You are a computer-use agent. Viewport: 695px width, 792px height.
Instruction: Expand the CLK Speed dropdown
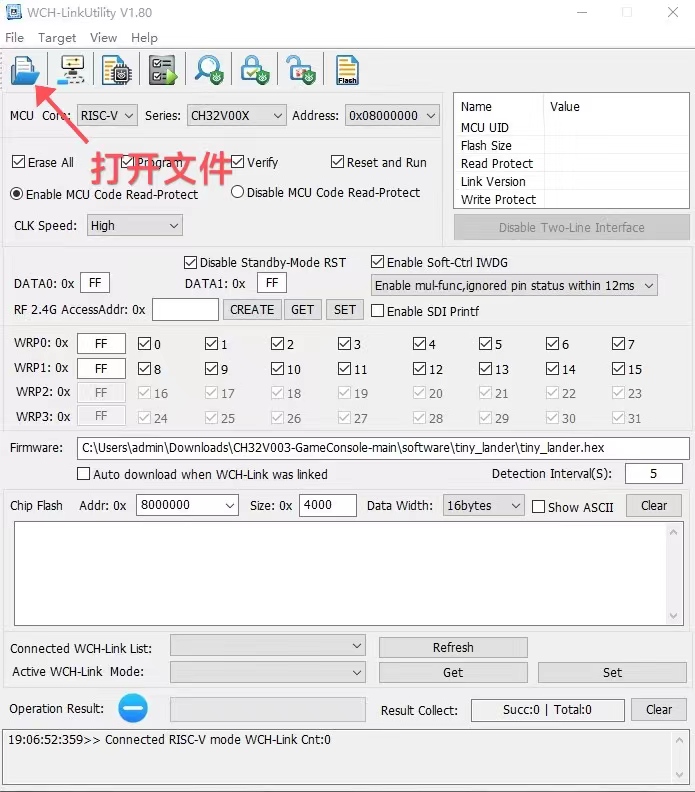(134, 226)
